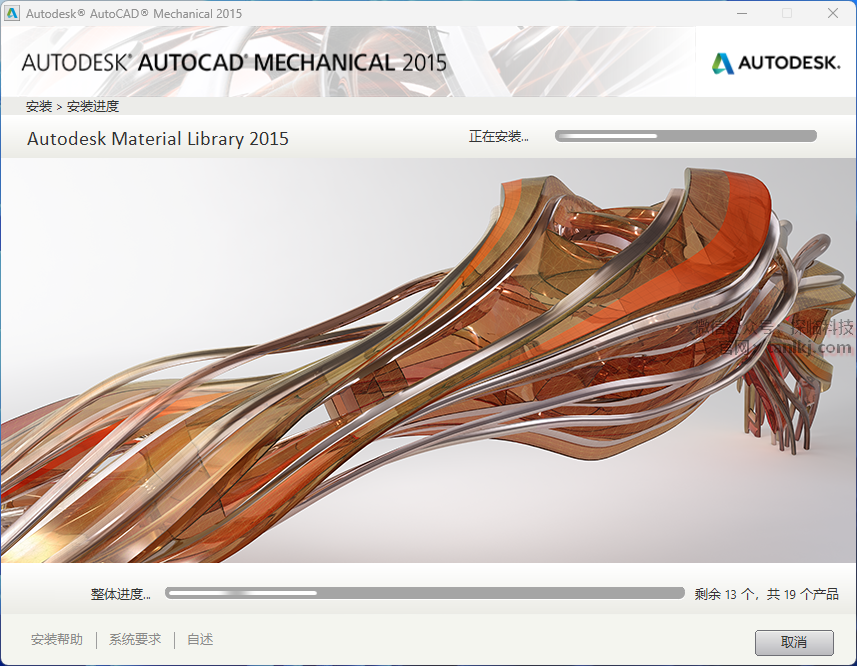Image resolution: width=857 pixels, height=666 pixels.
Task: Click the AUTOCAD MECHANICAL 2015 banner title
Action: [234, 62]
